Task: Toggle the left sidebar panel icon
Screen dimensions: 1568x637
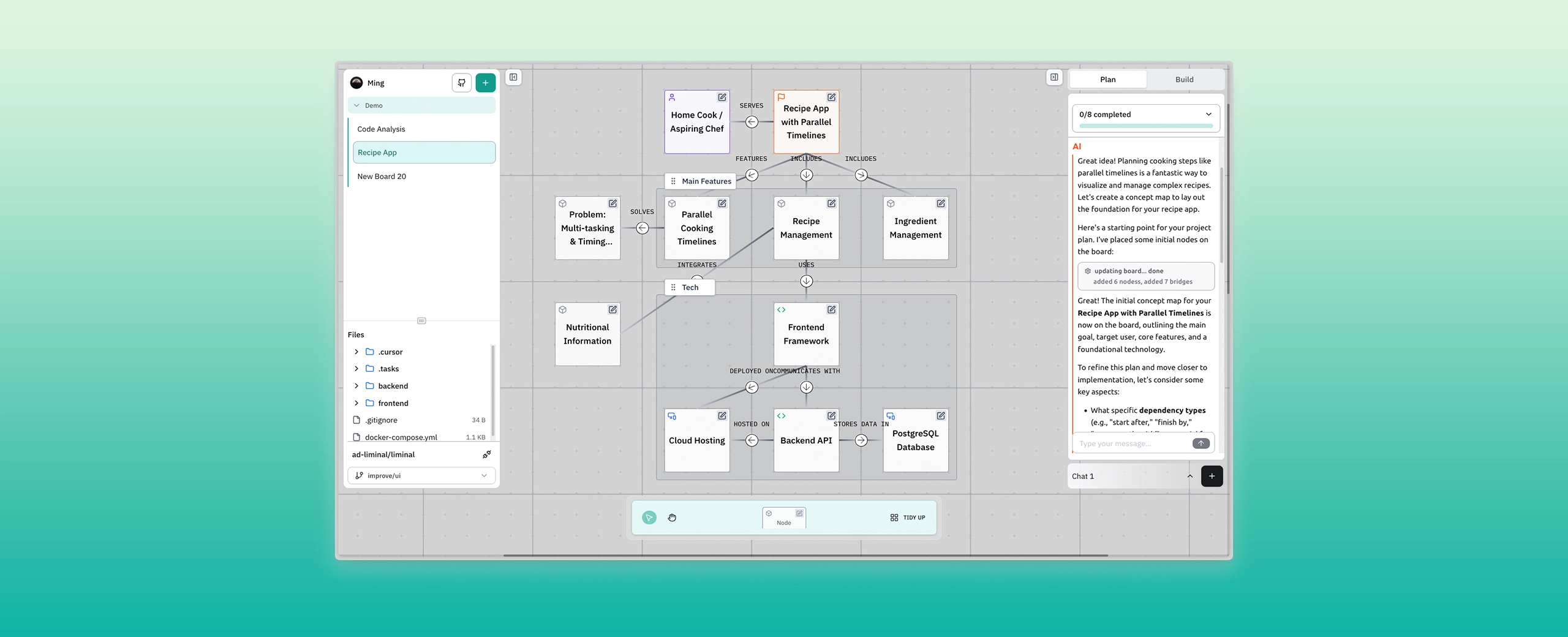Action: pyautogui.click(x=513, y=77)
